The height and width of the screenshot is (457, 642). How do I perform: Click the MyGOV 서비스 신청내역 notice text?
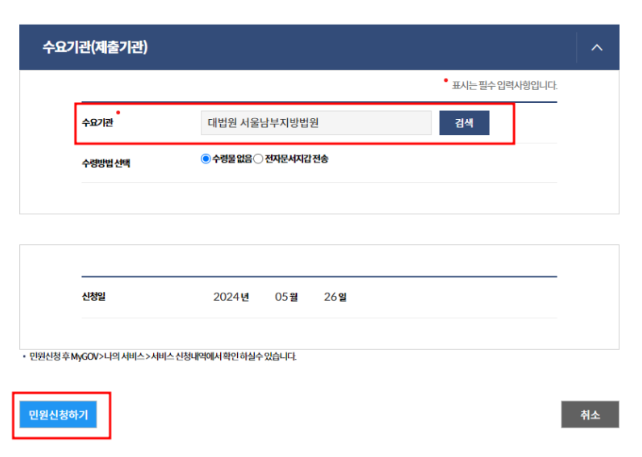coord(163,357)
